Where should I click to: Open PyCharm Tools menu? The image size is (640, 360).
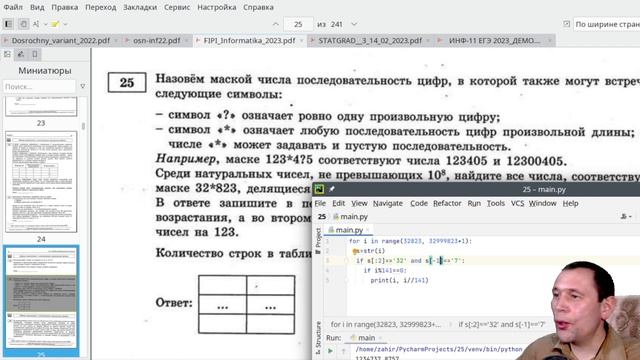496,203
